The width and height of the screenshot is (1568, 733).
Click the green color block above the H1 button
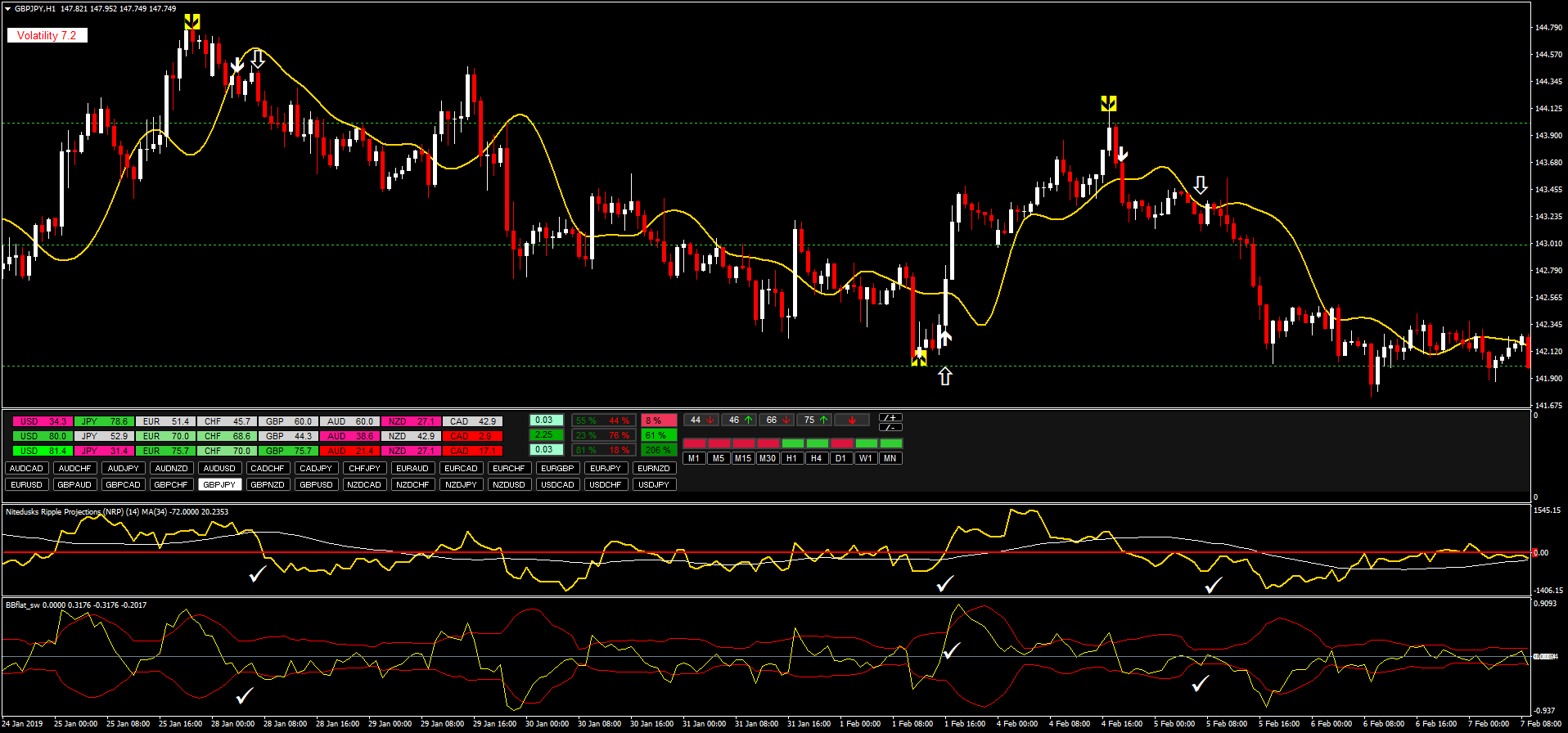coord(792,443)
